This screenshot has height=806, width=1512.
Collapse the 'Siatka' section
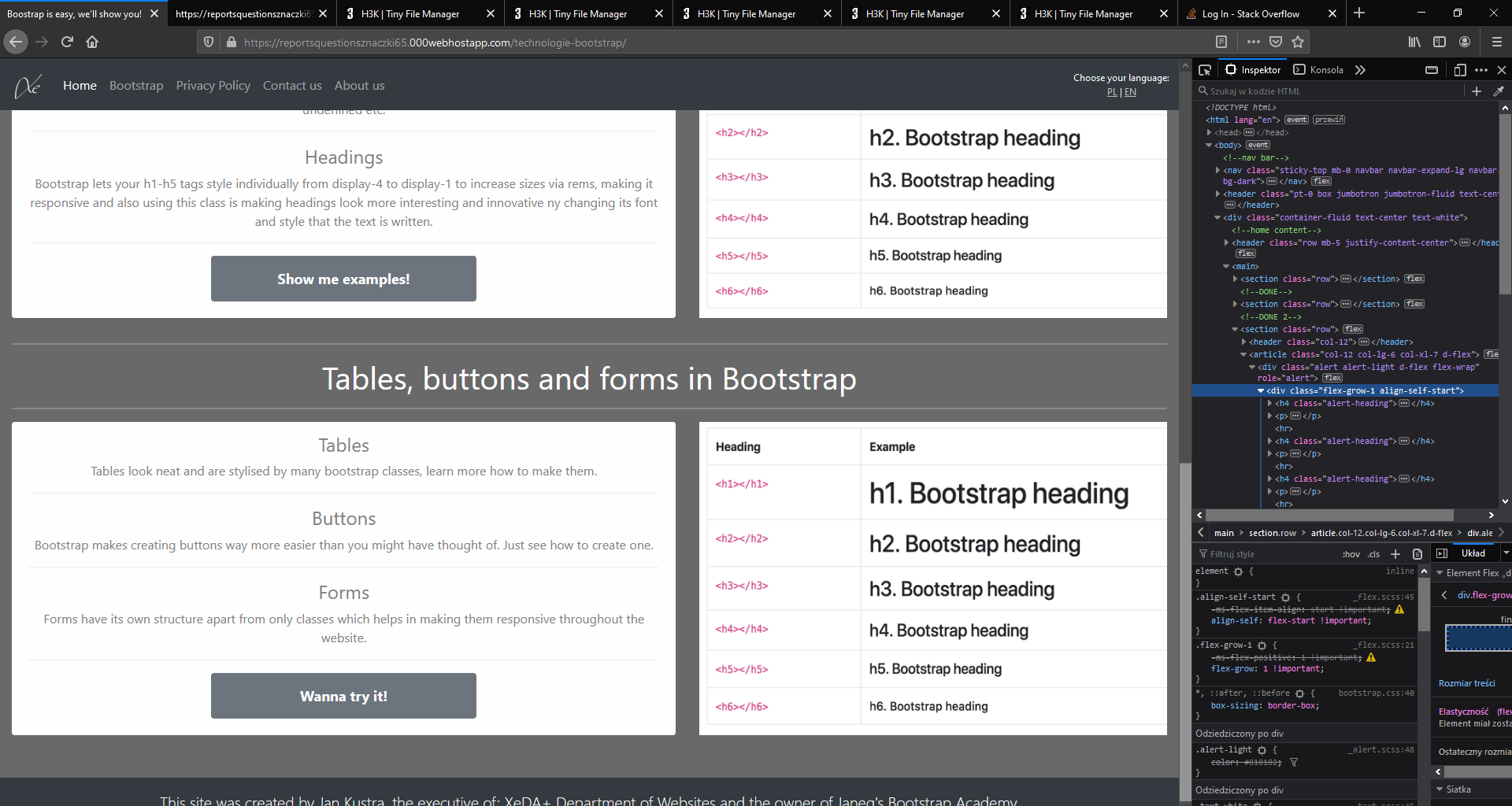(x=1440, y=789)
